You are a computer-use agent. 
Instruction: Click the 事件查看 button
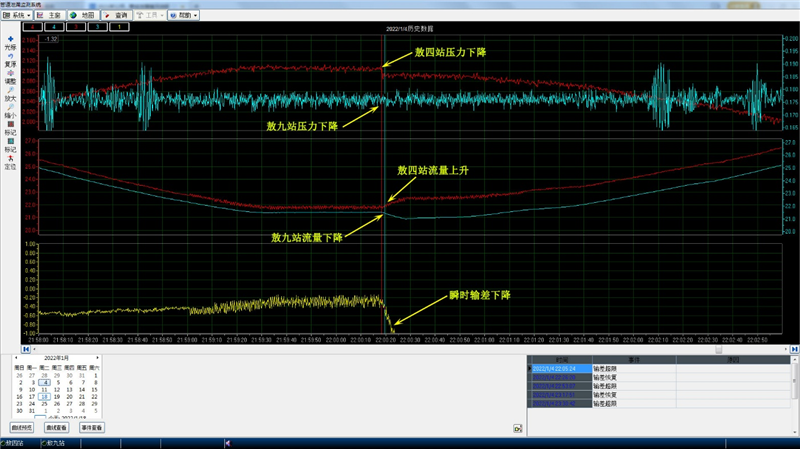[x=92, y=427]
